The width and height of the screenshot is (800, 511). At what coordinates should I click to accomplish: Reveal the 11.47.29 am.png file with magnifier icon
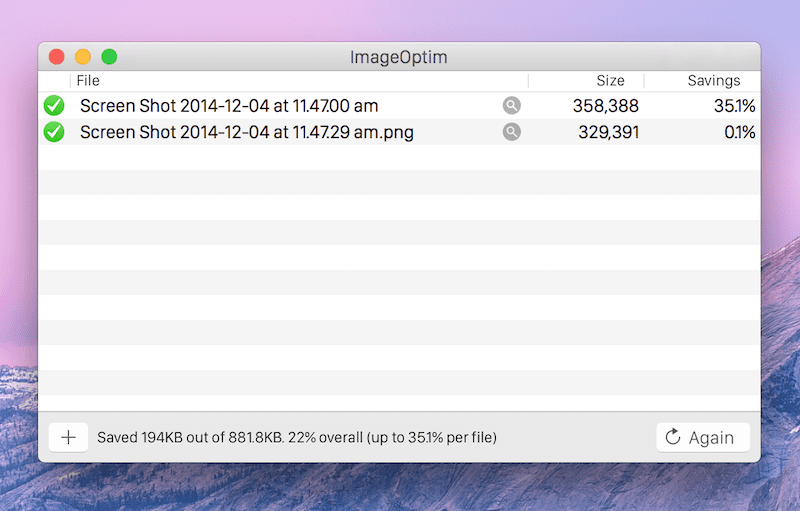[x=511, y=132]
